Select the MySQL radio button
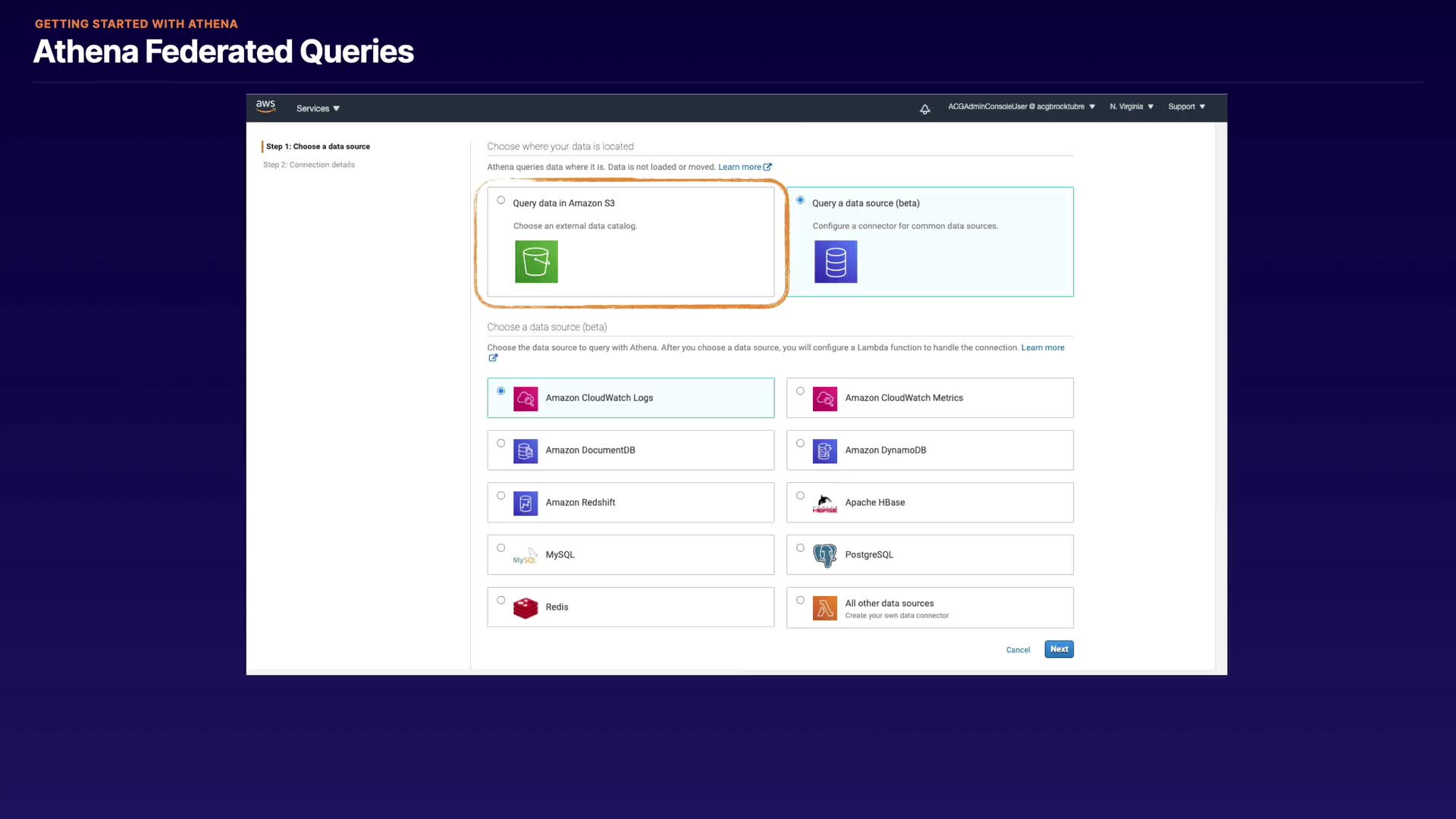The image size is (1456, 819). (x=500, y=548)
